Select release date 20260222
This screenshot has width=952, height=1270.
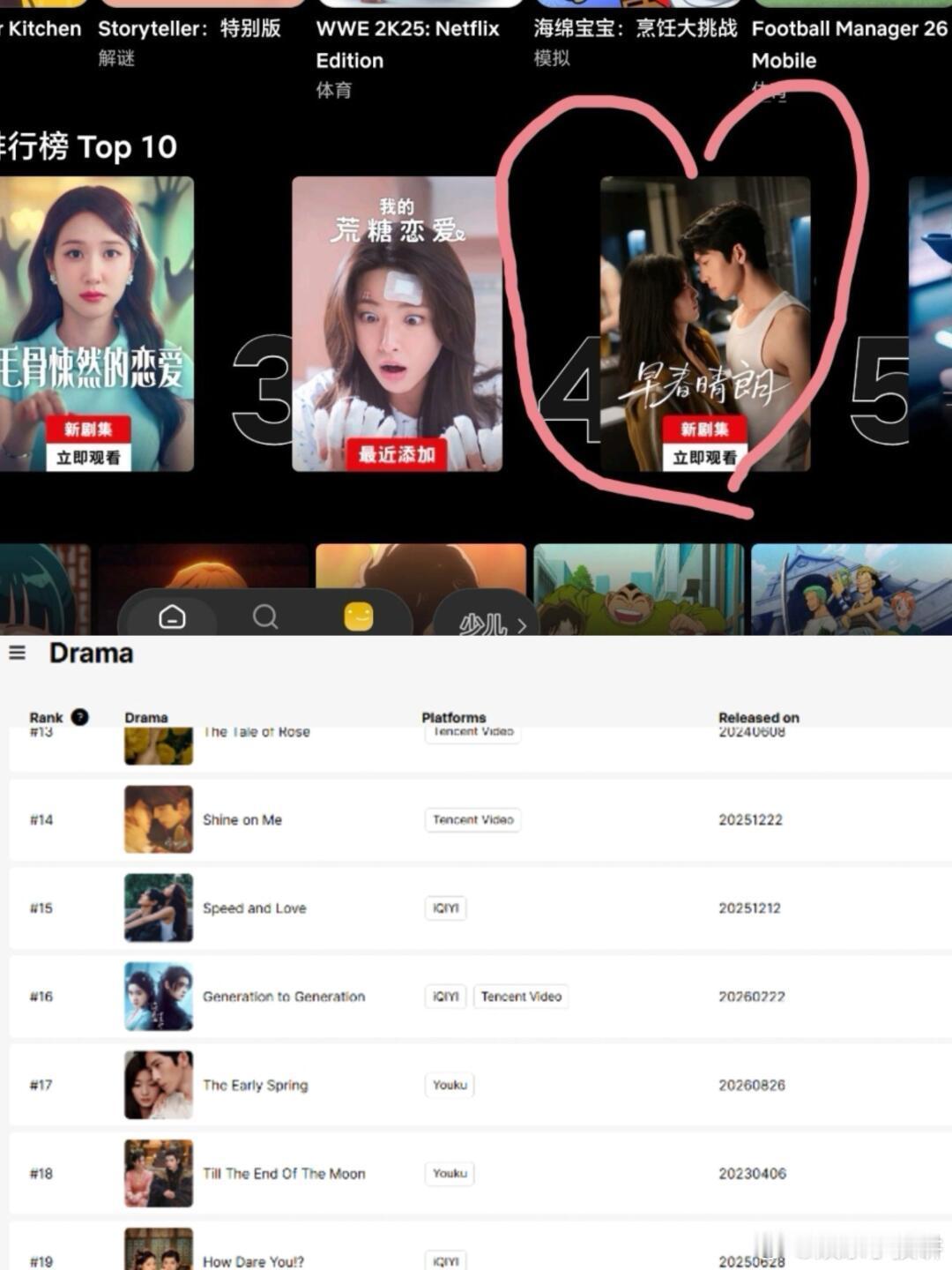[x=752, y=997]
